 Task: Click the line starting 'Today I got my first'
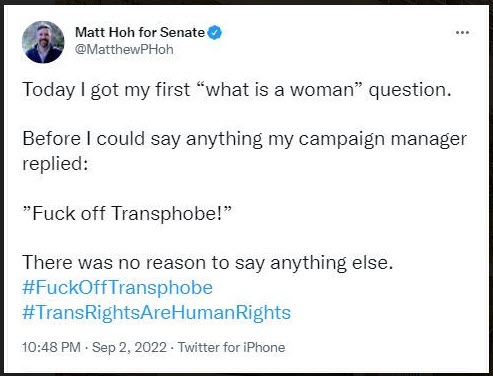237,90
